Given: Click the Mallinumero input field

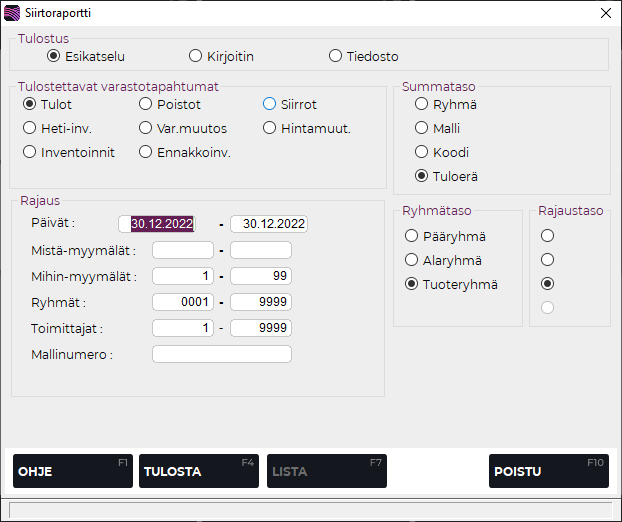Looking at the screenshot, I should [x=221, y=354].
